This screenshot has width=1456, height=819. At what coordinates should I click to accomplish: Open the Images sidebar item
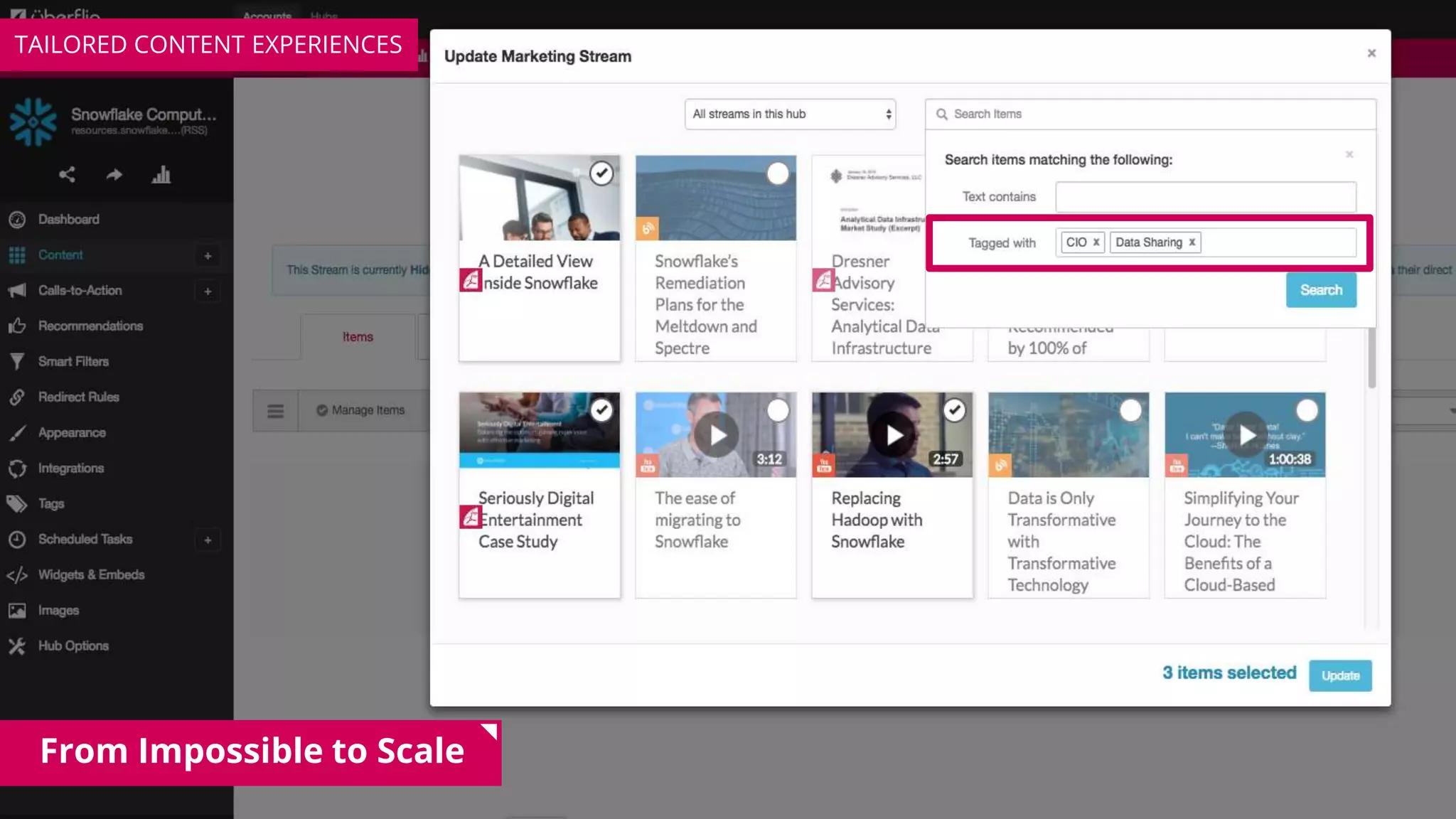tap(58, 610)
